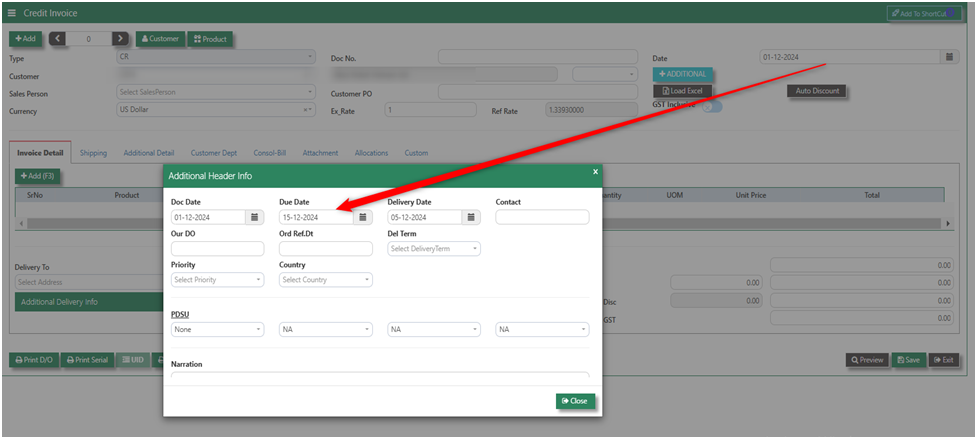Click the Delivery Date field 05-12-2024

click(x=425, y=217)
